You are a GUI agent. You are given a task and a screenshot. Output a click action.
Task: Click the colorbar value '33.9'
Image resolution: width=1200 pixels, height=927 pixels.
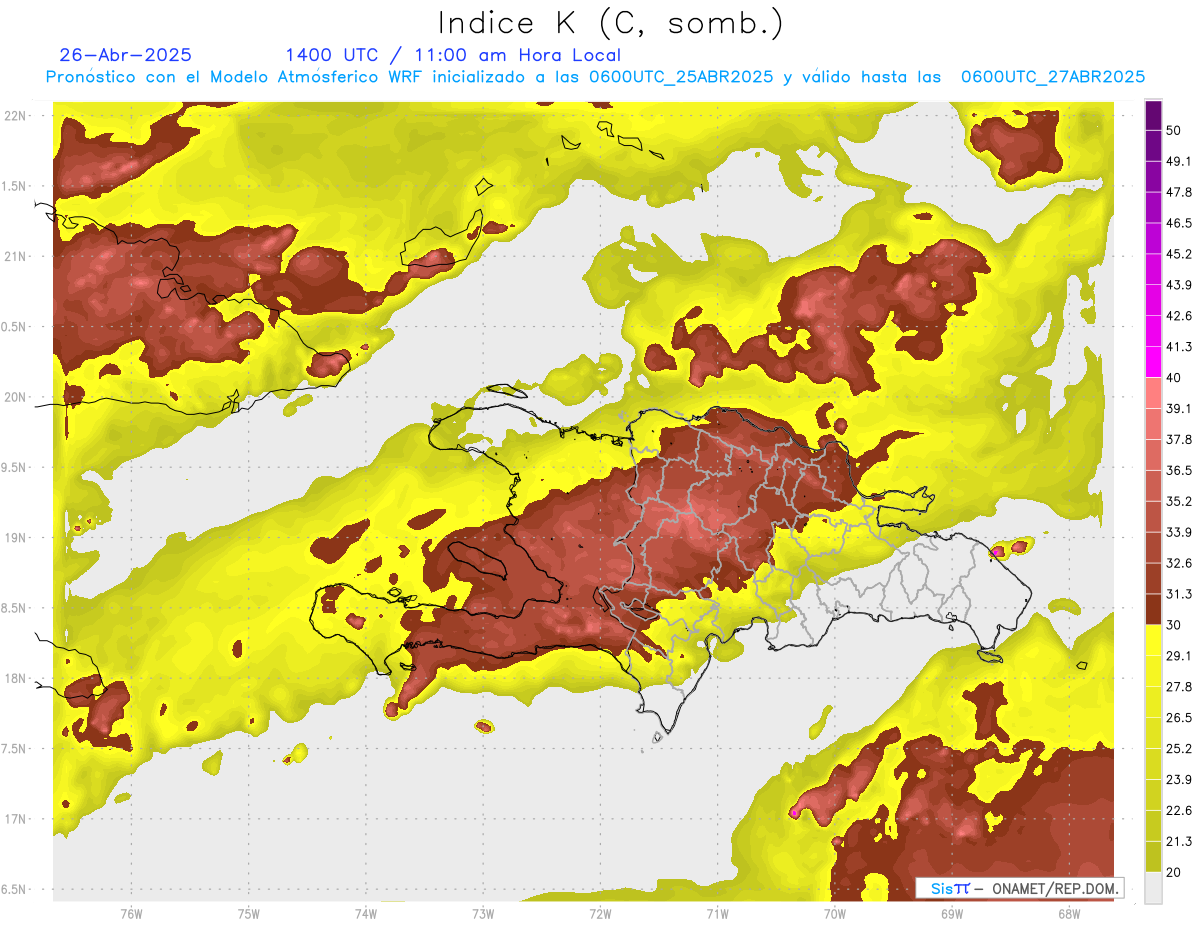pyautogui.click(x=1179, y=532)
